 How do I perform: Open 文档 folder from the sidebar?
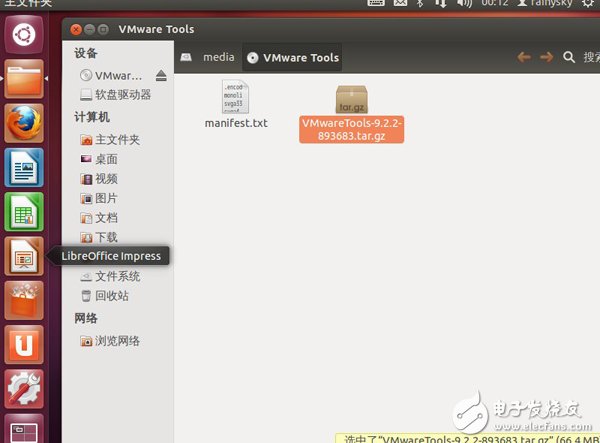tap(99, 218)
